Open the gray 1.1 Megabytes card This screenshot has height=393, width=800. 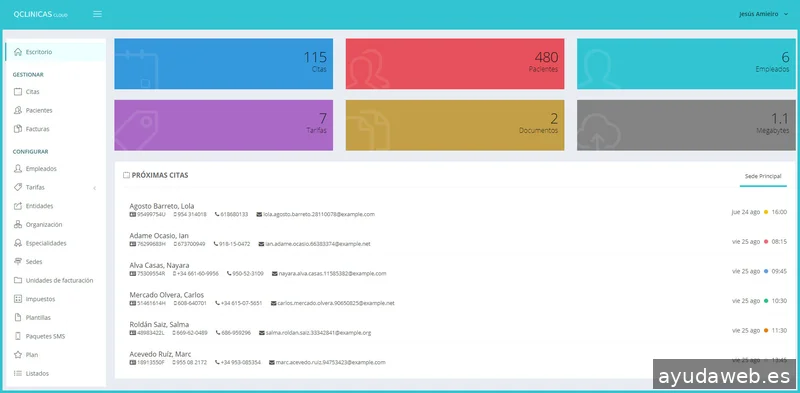coord(686,125)
